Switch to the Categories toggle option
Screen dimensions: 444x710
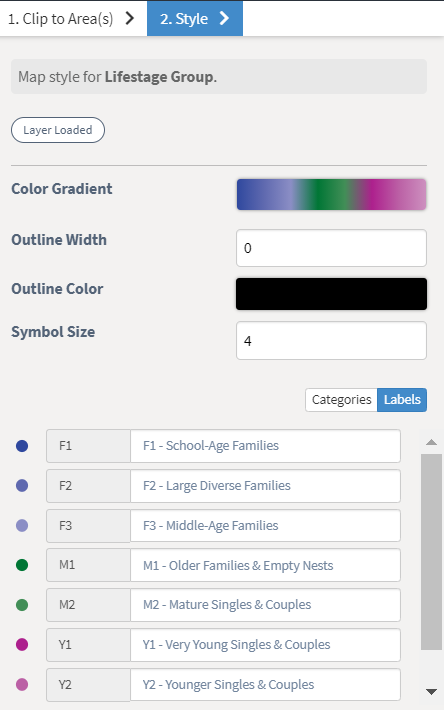[341, 400]
